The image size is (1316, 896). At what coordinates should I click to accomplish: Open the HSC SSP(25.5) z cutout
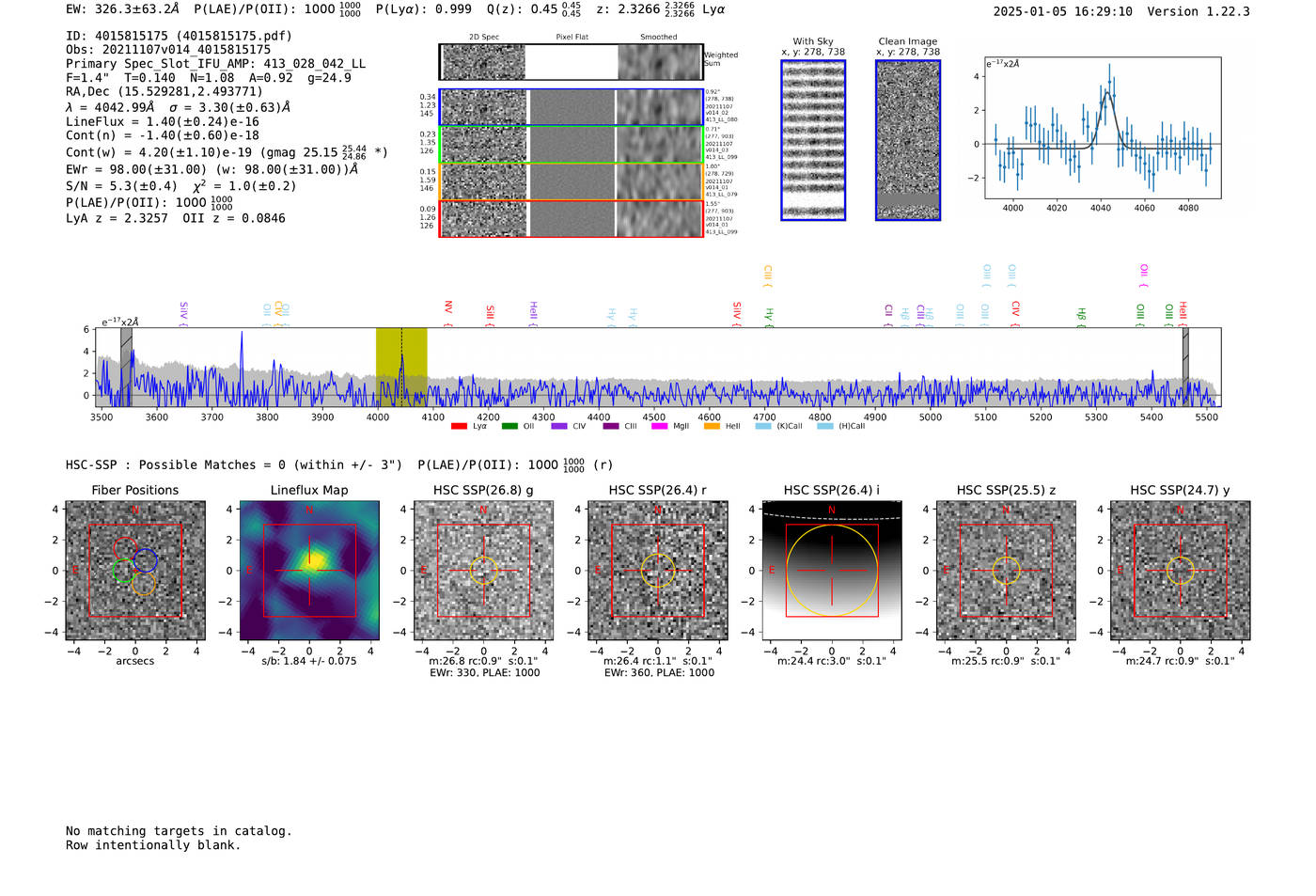[1006, 571]
